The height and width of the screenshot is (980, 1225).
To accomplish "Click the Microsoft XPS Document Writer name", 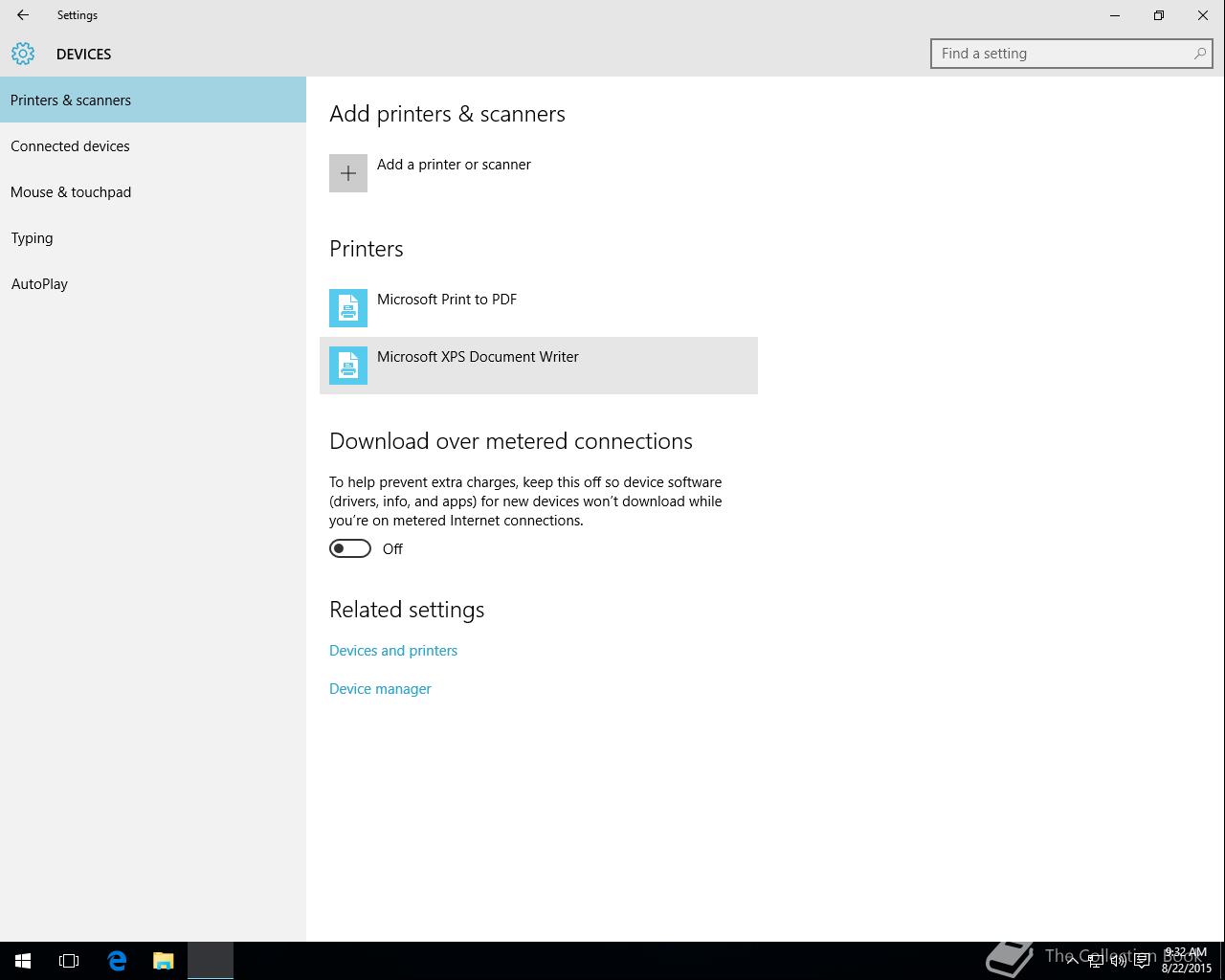I will [x=478, y=357].
